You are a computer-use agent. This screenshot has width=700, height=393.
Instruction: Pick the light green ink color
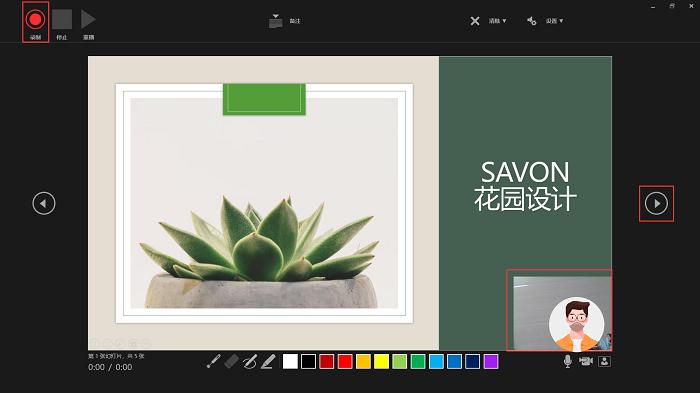400,361
